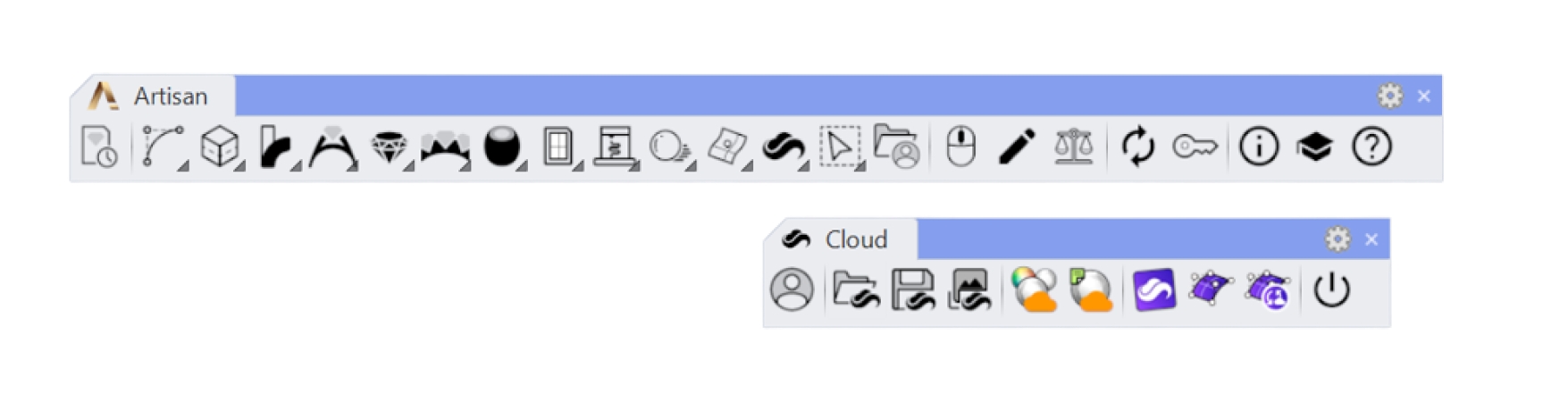Select the pencil edit tool

coord(1017,147)
